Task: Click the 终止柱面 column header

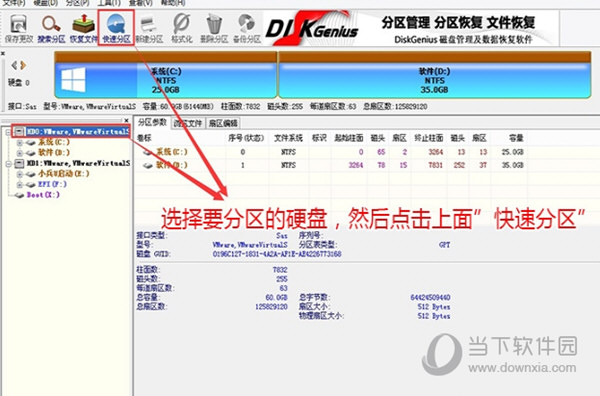Action: (x=429, y=138)
